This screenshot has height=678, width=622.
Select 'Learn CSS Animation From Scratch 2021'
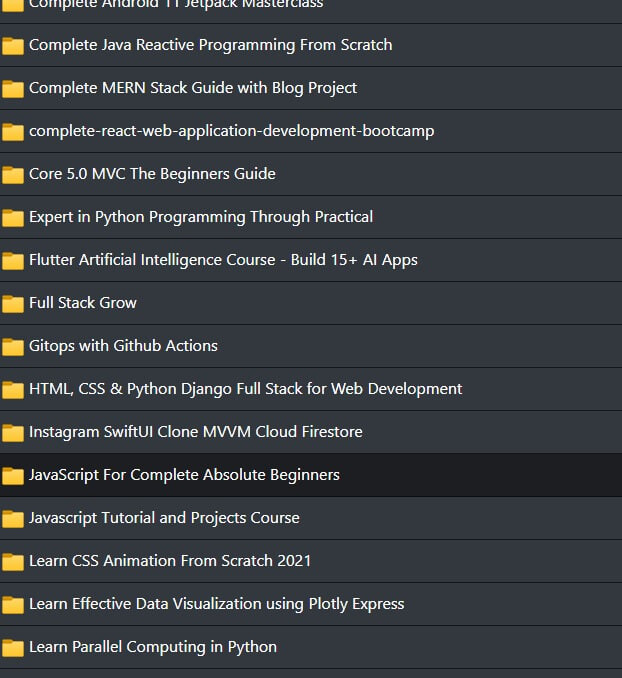[x=170, y=561]
